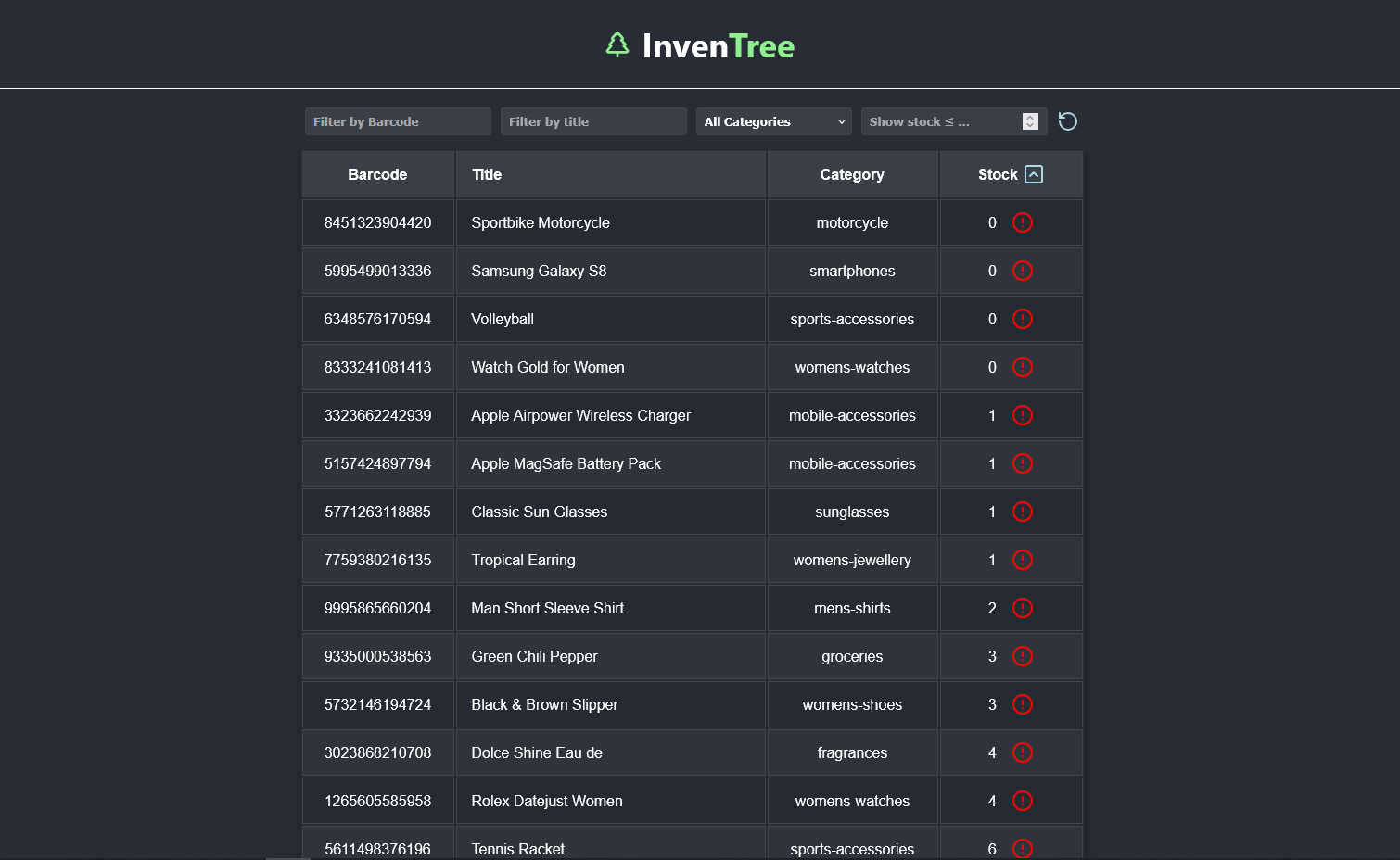Click warning icon in Samsung Galaxy S8 row

pyautogui.click(x=1022, y=271)
